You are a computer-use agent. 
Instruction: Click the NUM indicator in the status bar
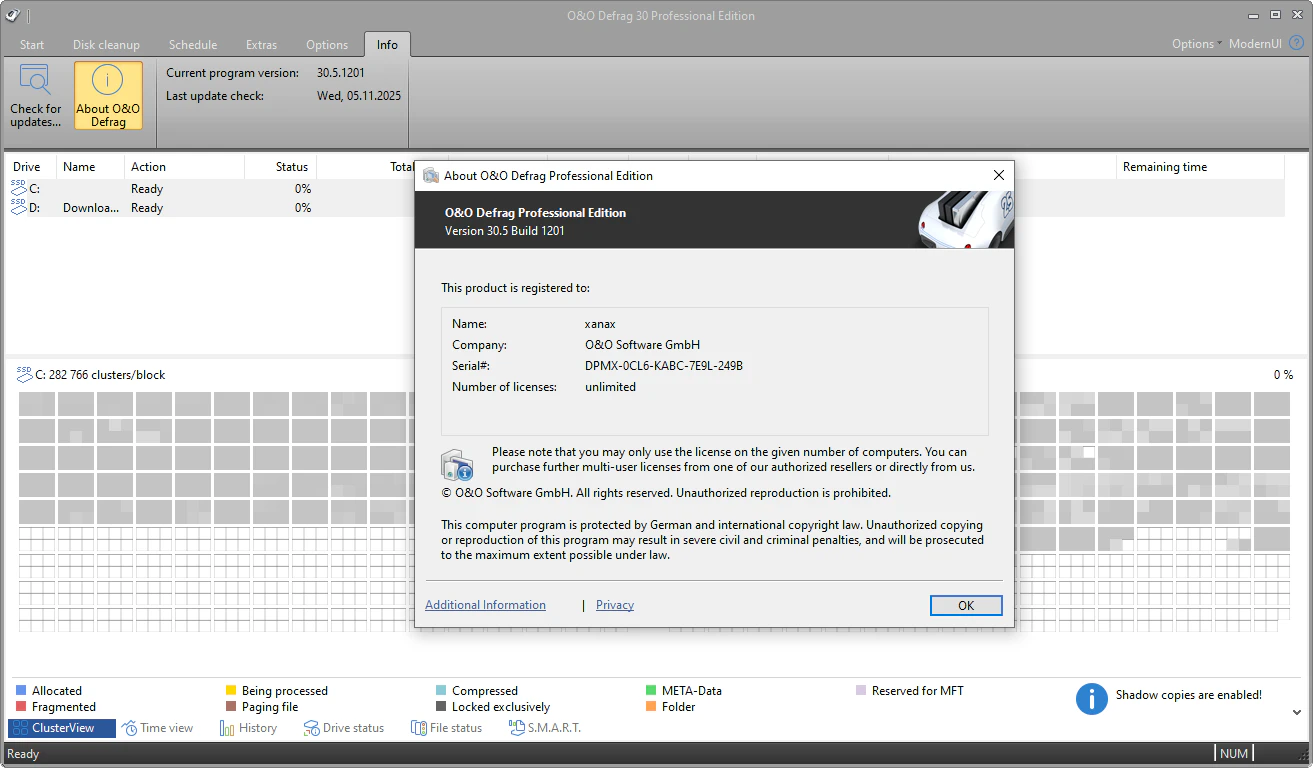point(1234,754)
